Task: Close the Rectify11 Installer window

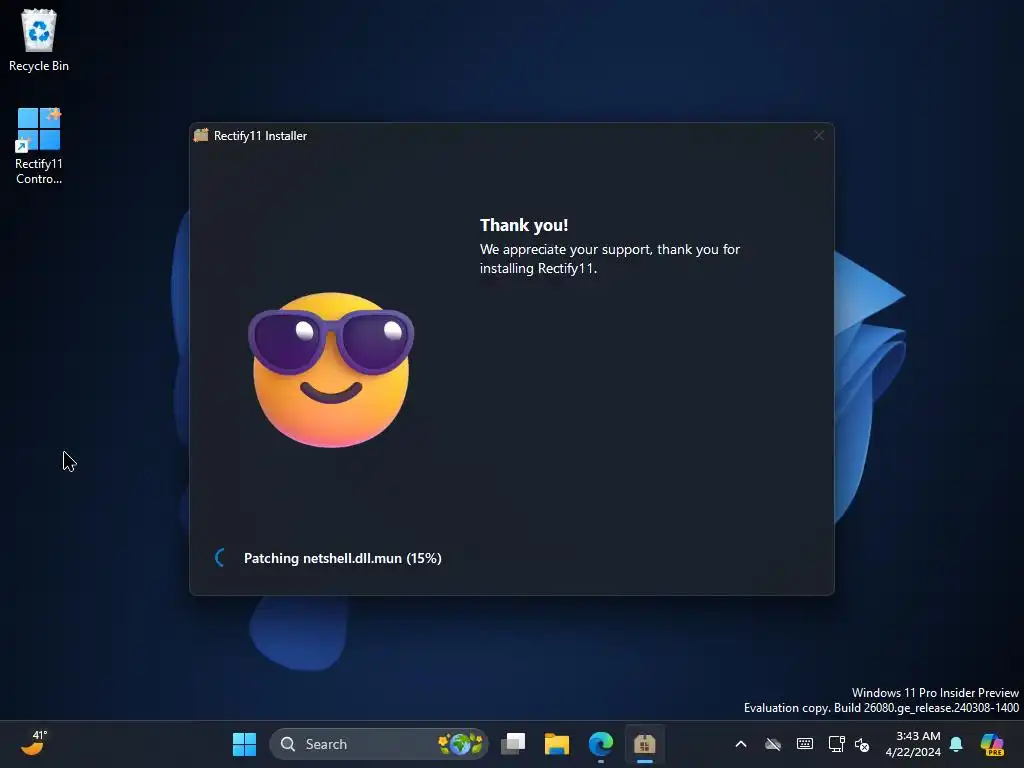Action: [x=818, y=135]
